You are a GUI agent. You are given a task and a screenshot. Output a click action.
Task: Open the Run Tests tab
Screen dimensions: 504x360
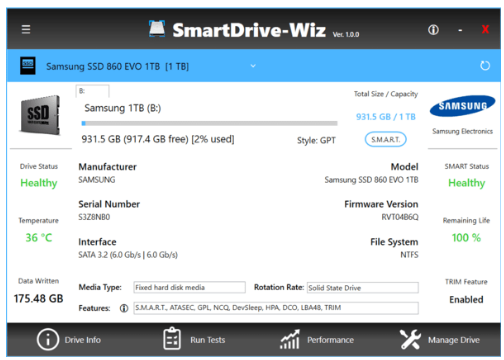point(194,339)
